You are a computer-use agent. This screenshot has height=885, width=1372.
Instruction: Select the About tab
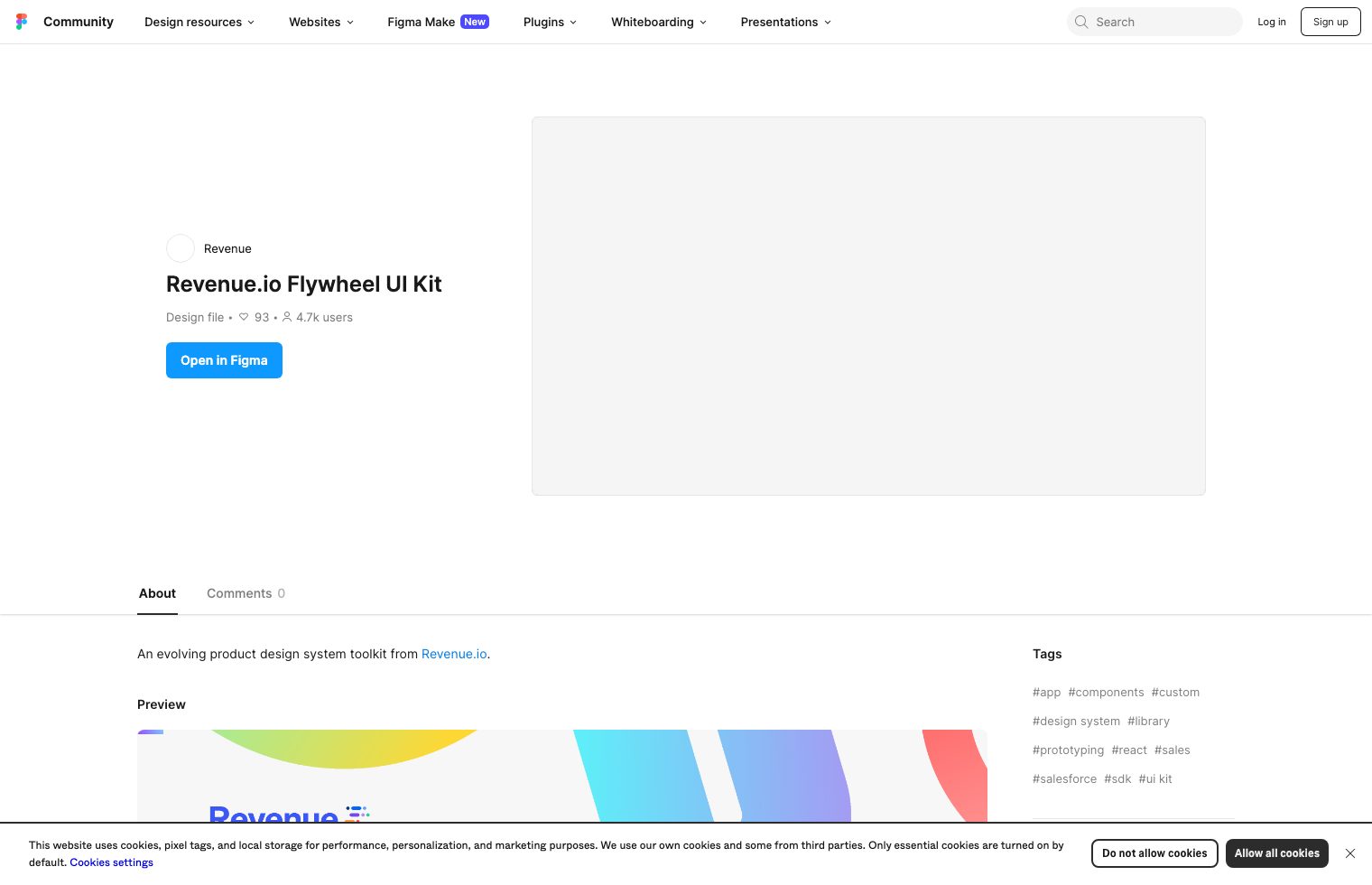(157, 593)
